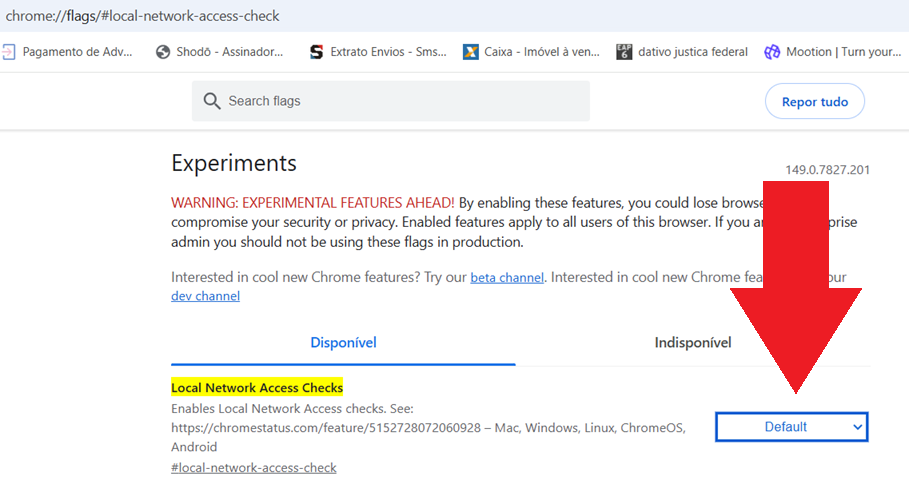Click the chrome://flags address bar URL
The image size is (909, 493).
tap(143, 16)
